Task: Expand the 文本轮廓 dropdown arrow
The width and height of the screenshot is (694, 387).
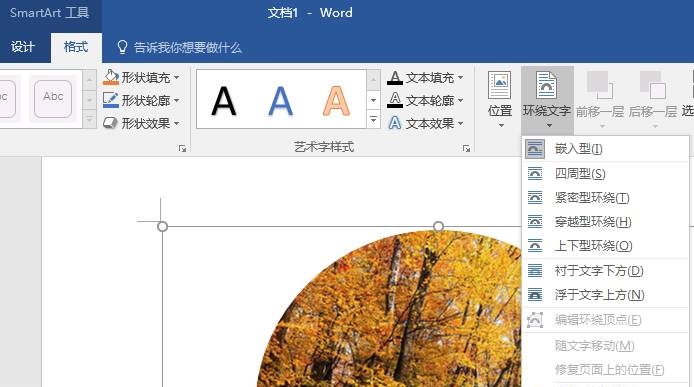Action: click(x=460, y=101)
